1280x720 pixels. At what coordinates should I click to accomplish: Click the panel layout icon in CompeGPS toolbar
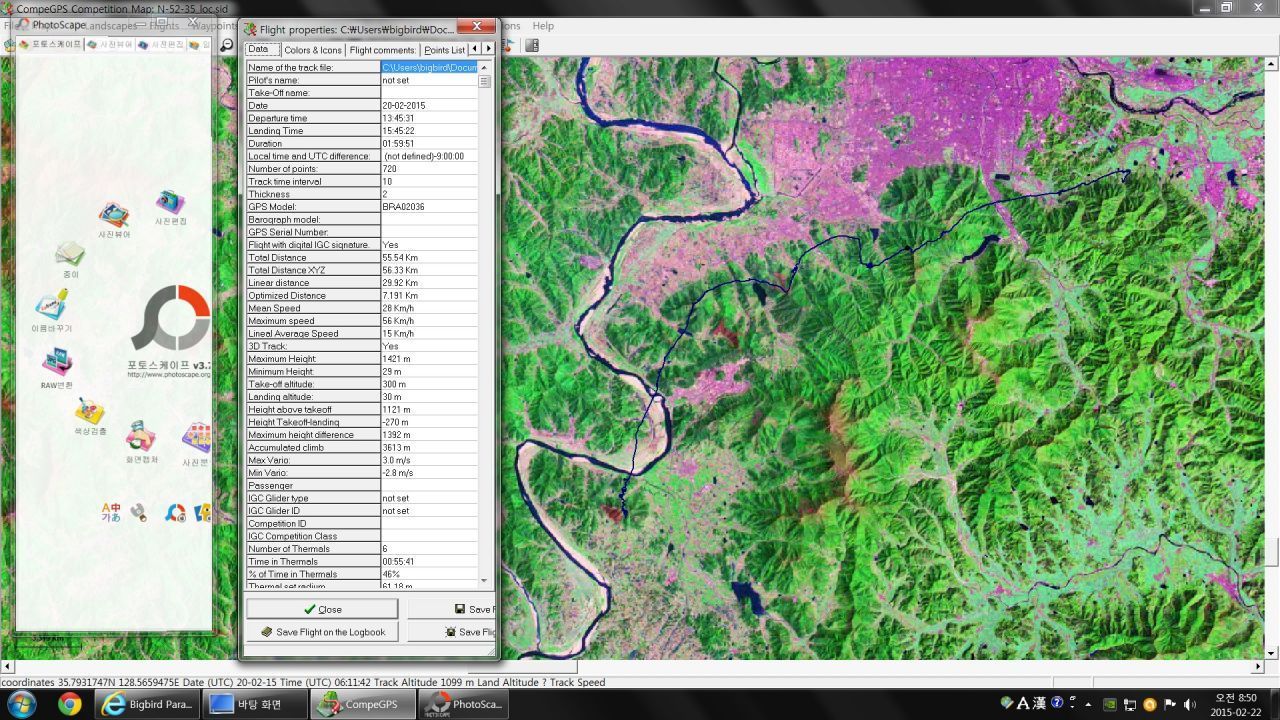532,45
